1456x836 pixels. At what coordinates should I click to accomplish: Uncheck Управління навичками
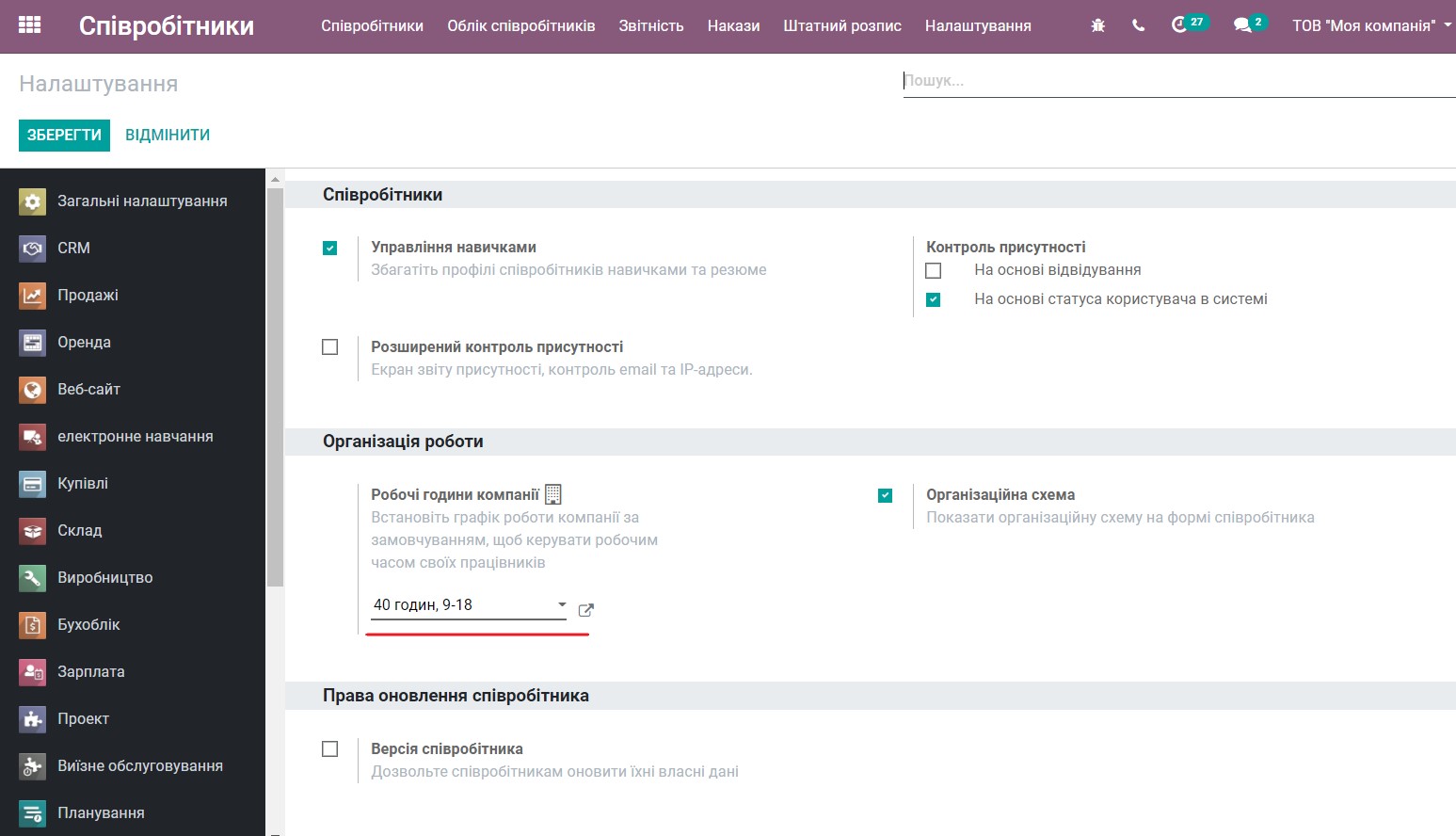point(330,248)
